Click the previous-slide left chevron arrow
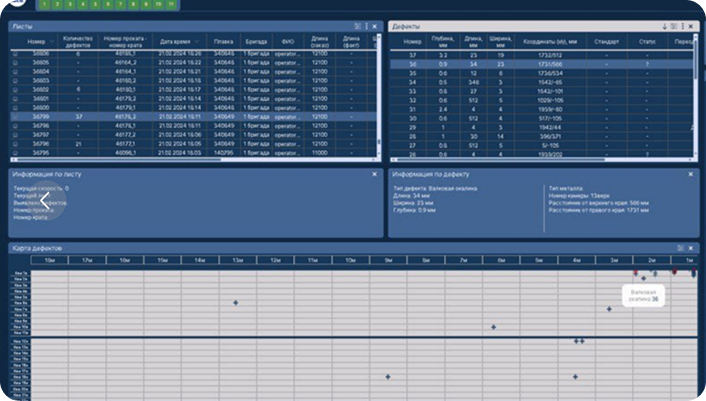Image resolution: width=706 pixels, height=401 pixels. coord(45,201)
